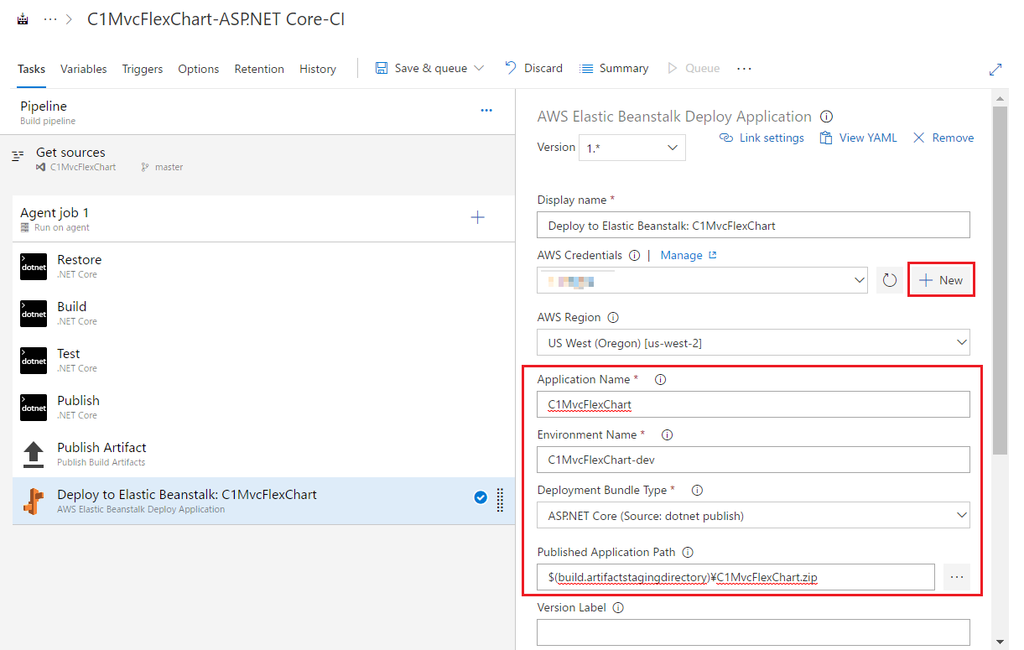This screenshot has width=1024, height=650.
Task: Open more actions ellipsis in toolbar
Action: click(744, 69)
